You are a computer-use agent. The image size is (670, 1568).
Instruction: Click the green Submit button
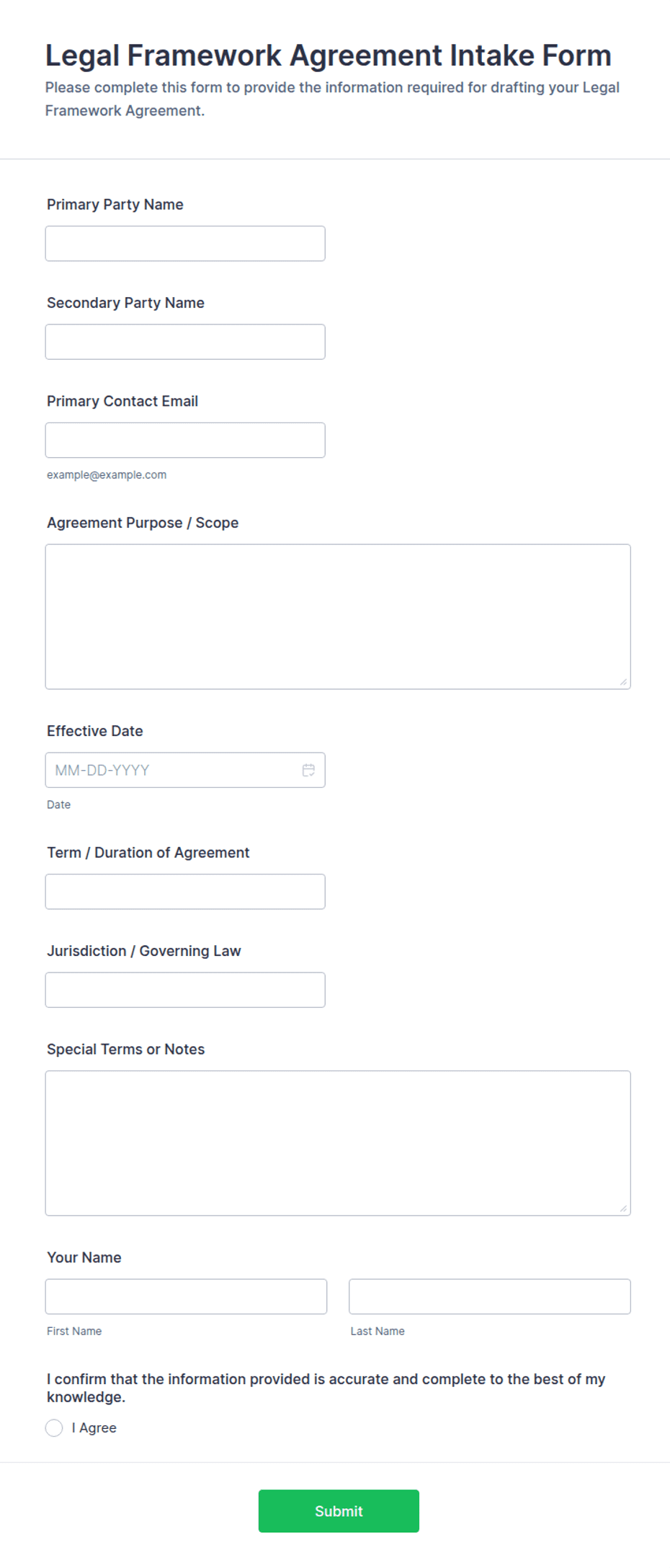(x=339, y=1510)
